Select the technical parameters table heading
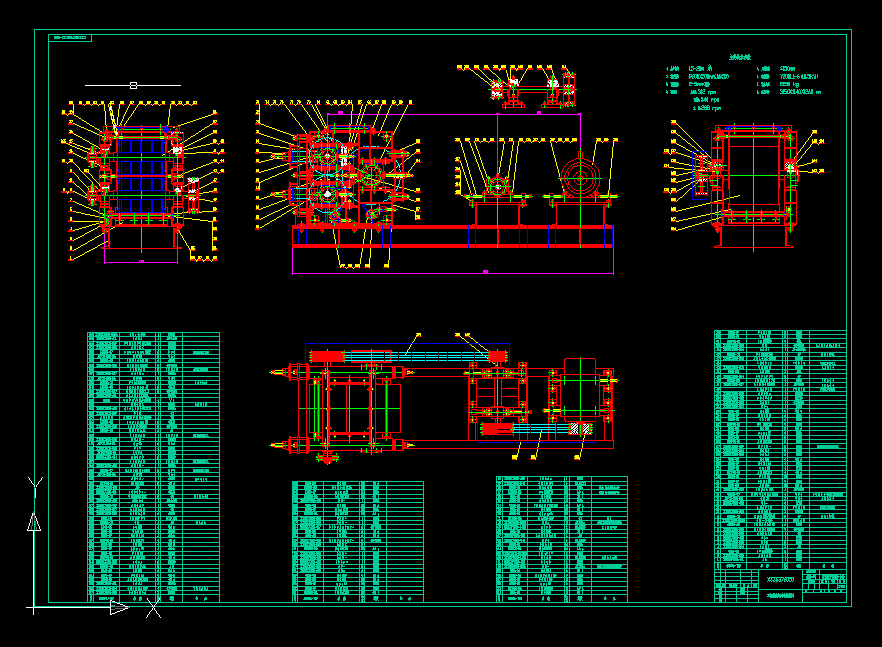The image size is (882, 647). point(738,56)
